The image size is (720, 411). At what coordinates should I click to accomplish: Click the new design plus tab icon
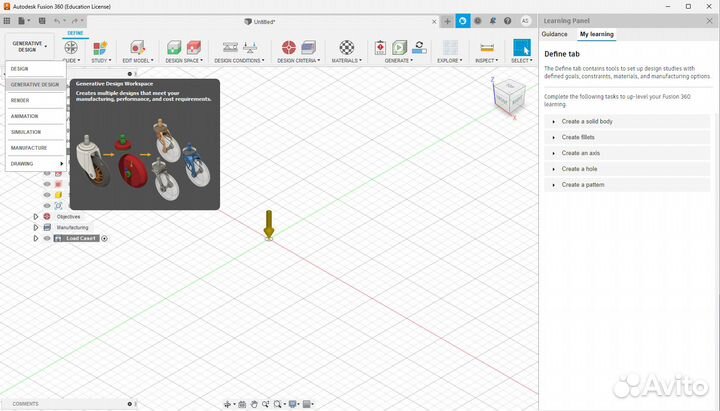[447, 21]
